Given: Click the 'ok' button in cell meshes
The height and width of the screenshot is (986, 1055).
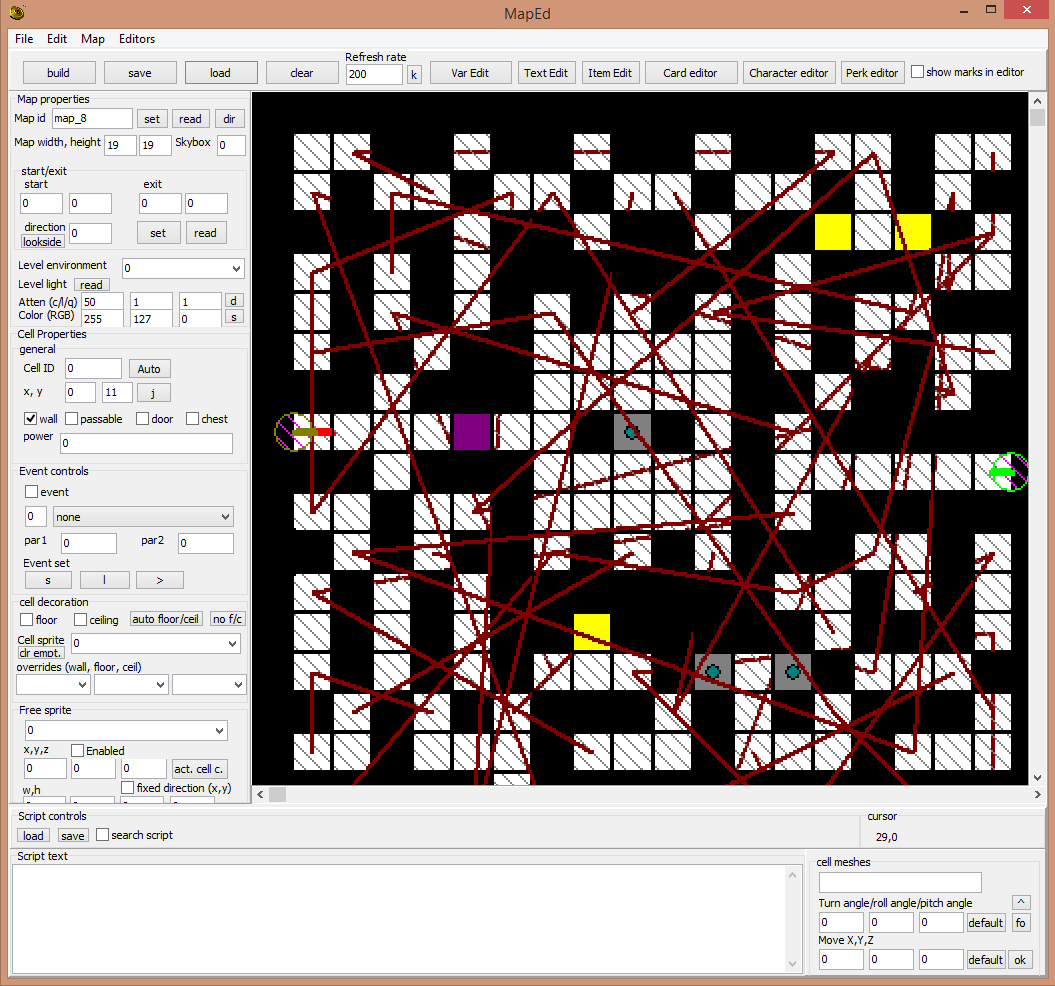Looking at the screenshot, I should 1020,960.
